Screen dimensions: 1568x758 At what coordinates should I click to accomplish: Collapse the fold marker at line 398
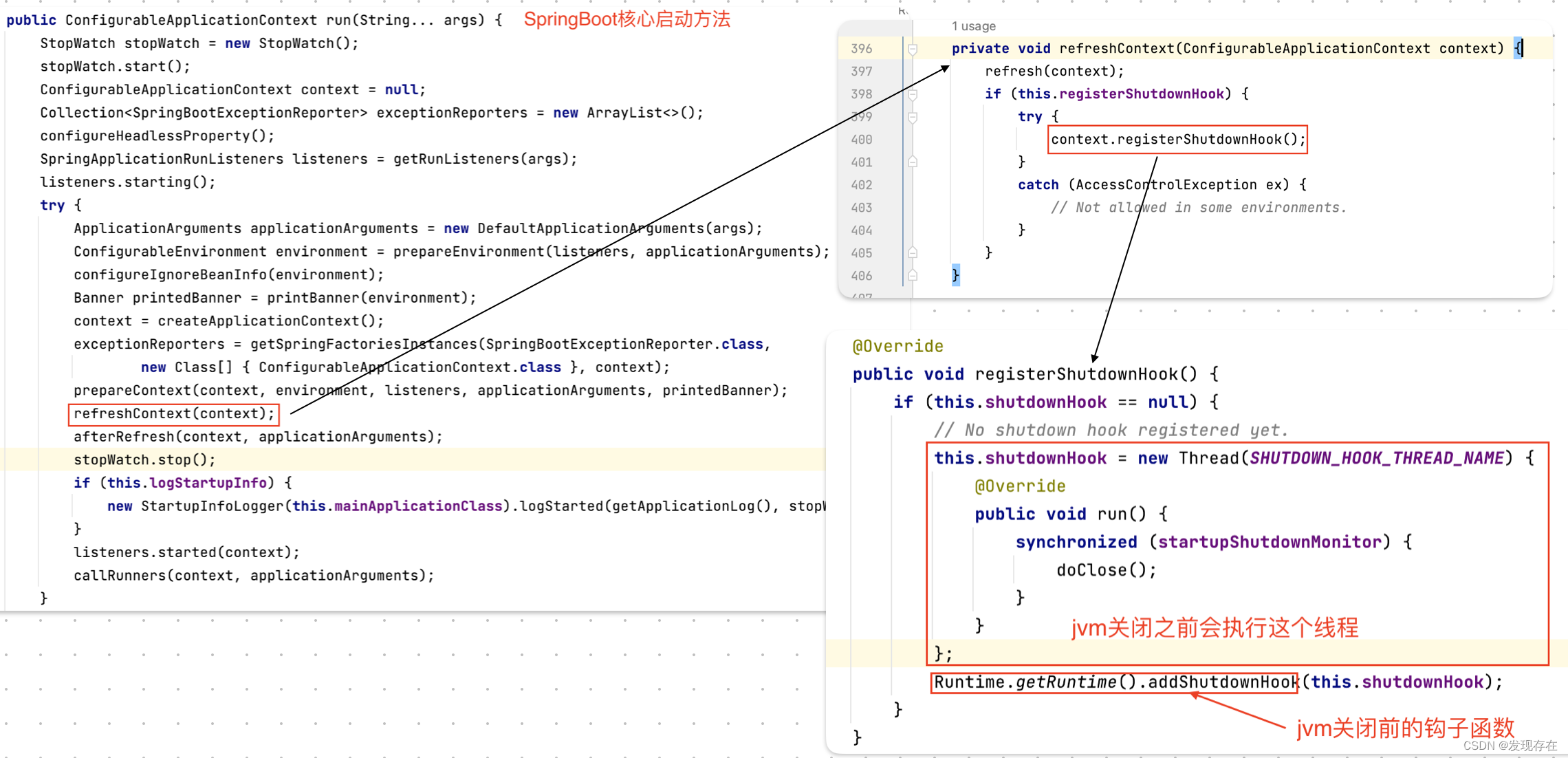pyautogui.click(x=913, y=94)
